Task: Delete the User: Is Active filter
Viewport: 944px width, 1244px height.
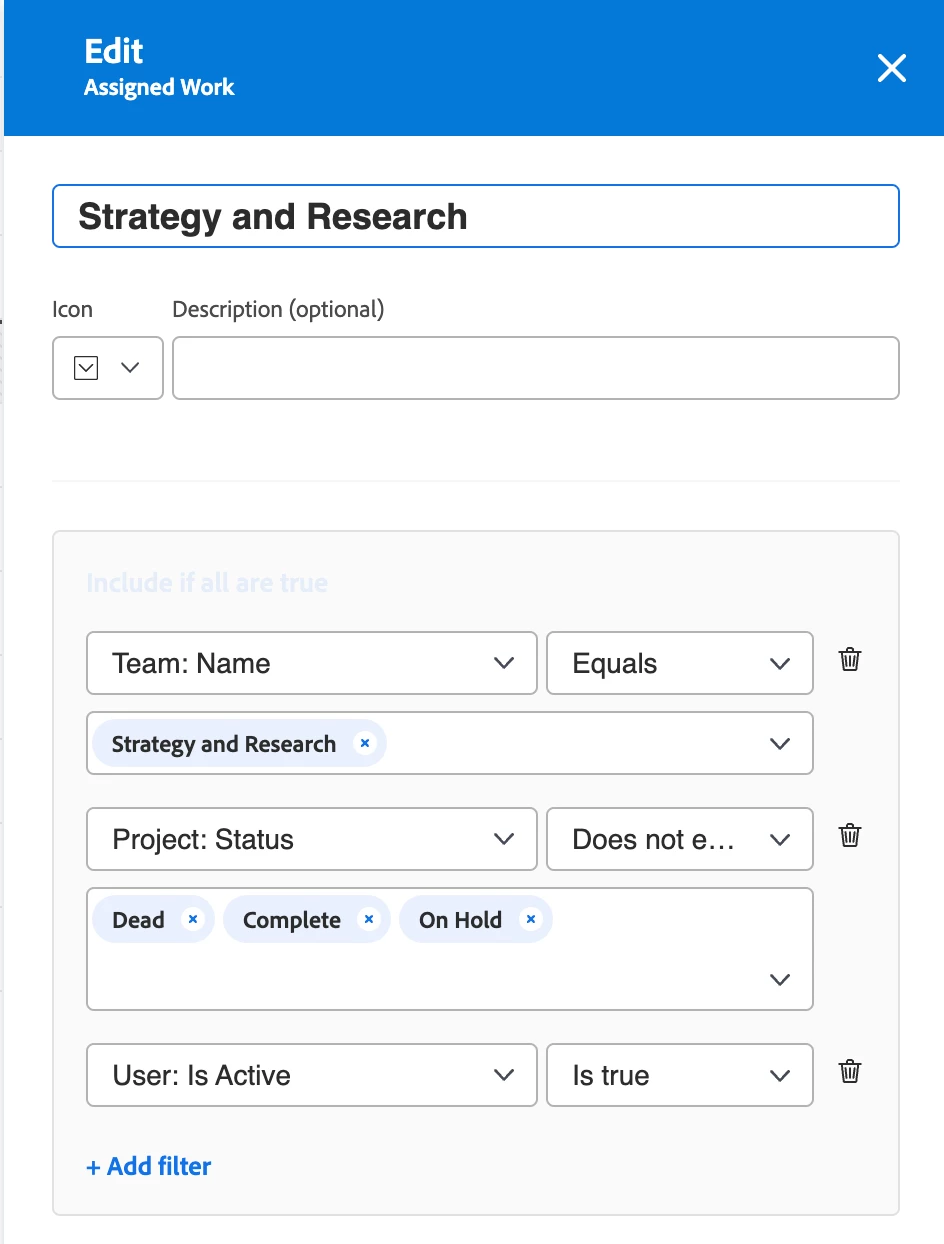Action: [850, 1072]
